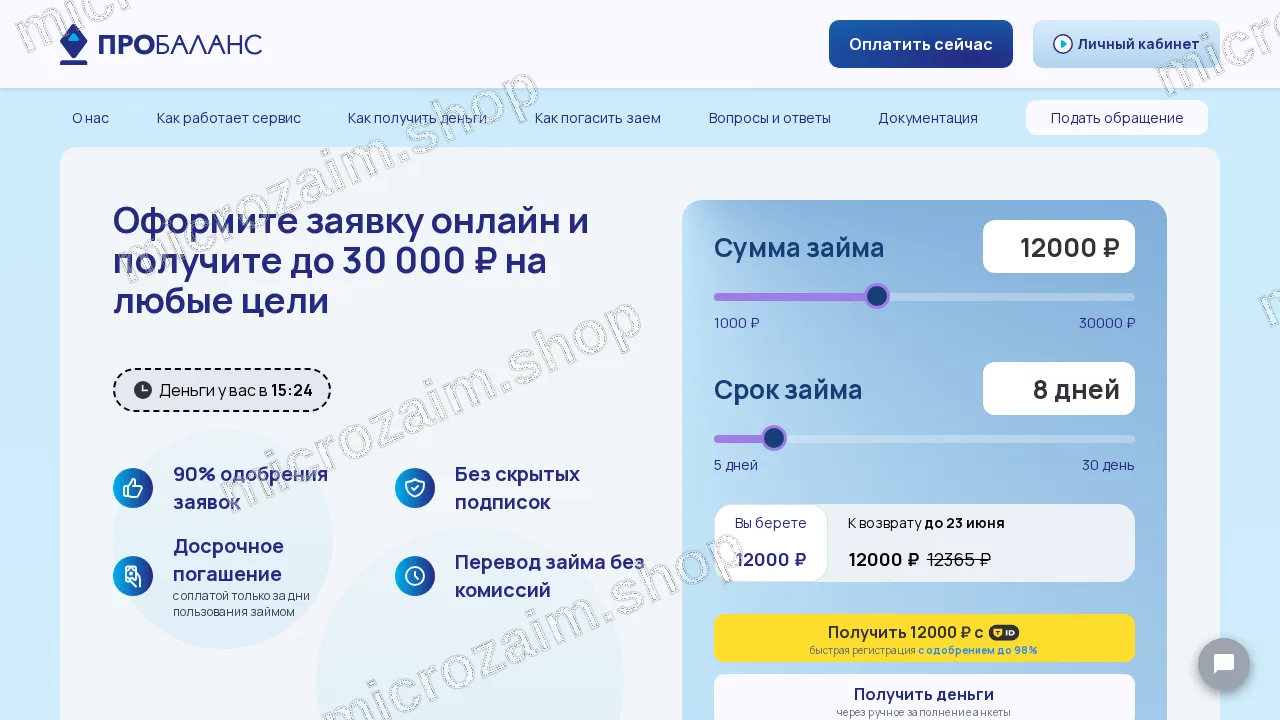
Task: Click the ПроБаланс logo icon
Action: point(74,44)
